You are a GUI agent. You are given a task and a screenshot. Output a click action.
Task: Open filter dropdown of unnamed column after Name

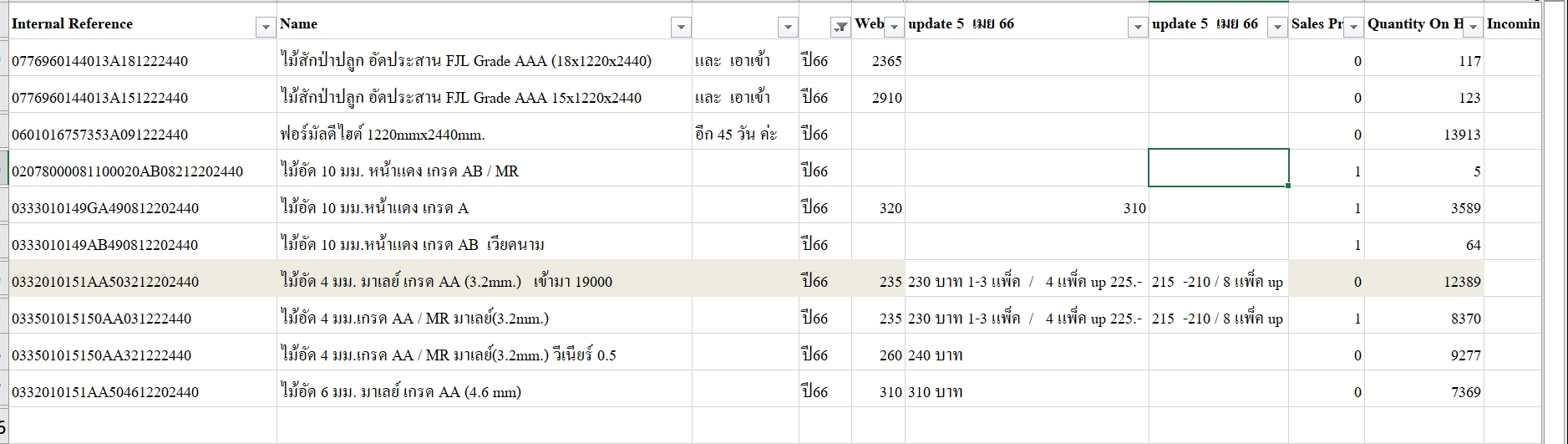click(x=787, y=28)
